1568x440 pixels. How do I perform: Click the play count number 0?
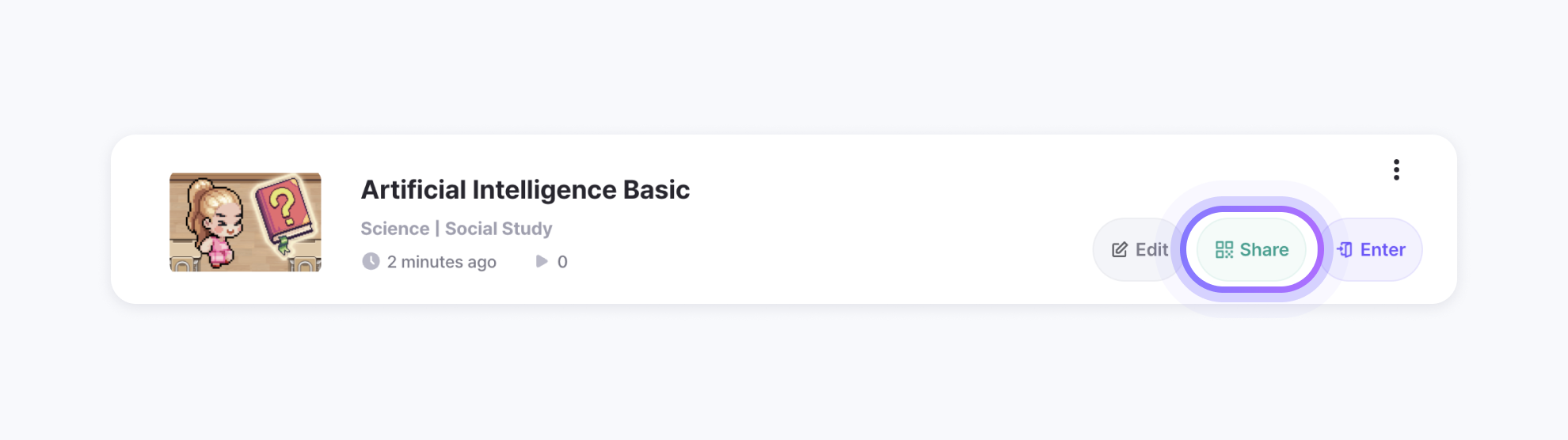562,262
